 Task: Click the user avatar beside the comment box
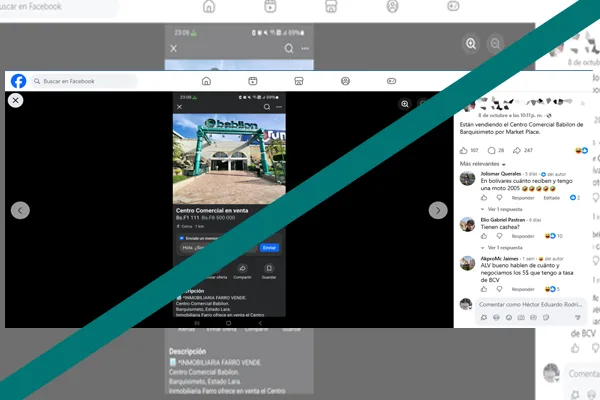[466, 304]
